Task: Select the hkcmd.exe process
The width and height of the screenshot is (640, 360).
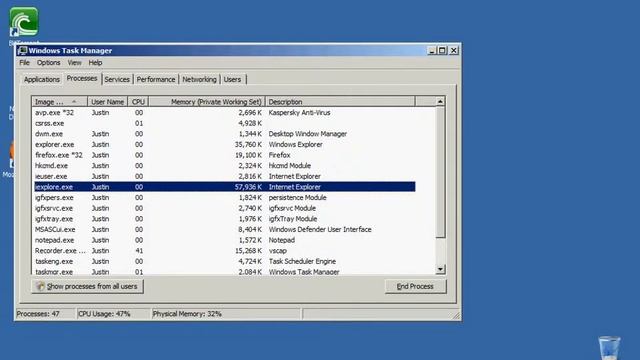Action: coord(224,166)
